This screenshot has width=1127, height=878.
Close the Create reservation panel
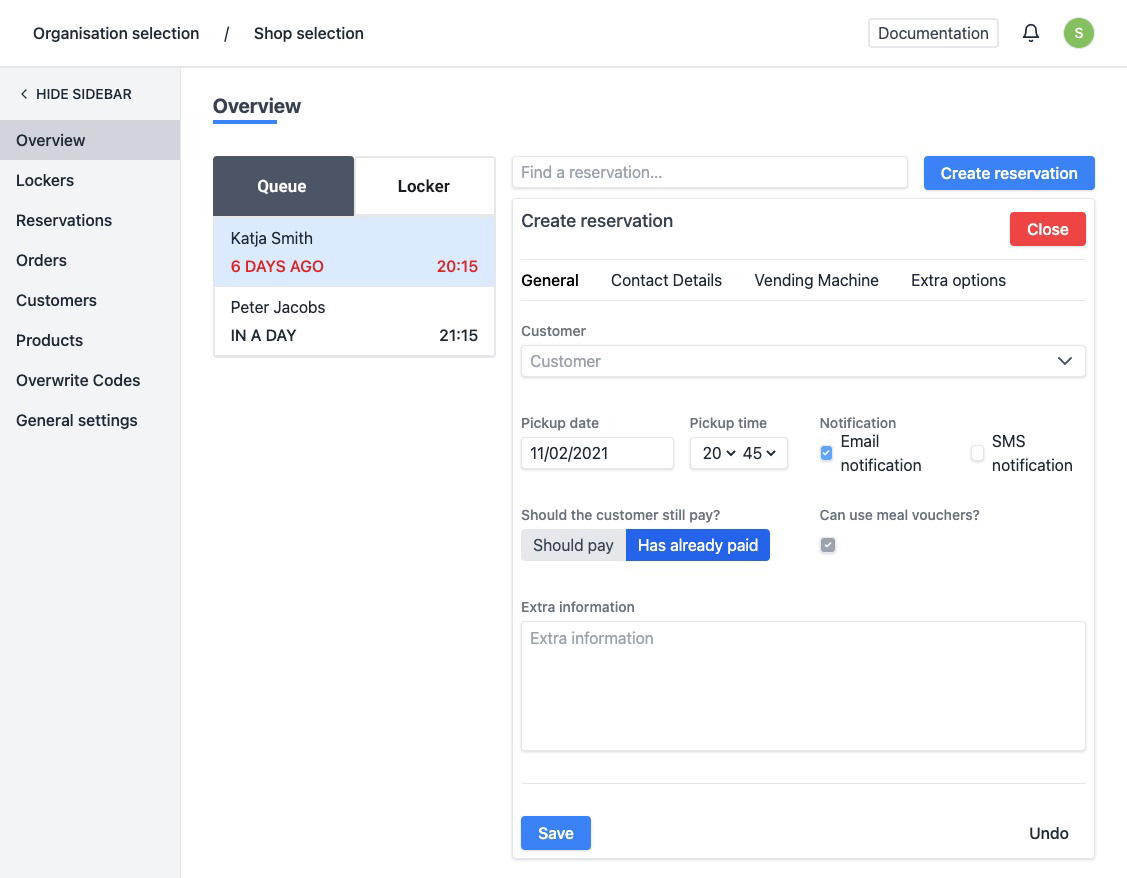pyautogui.click(x=1047, y=229)
